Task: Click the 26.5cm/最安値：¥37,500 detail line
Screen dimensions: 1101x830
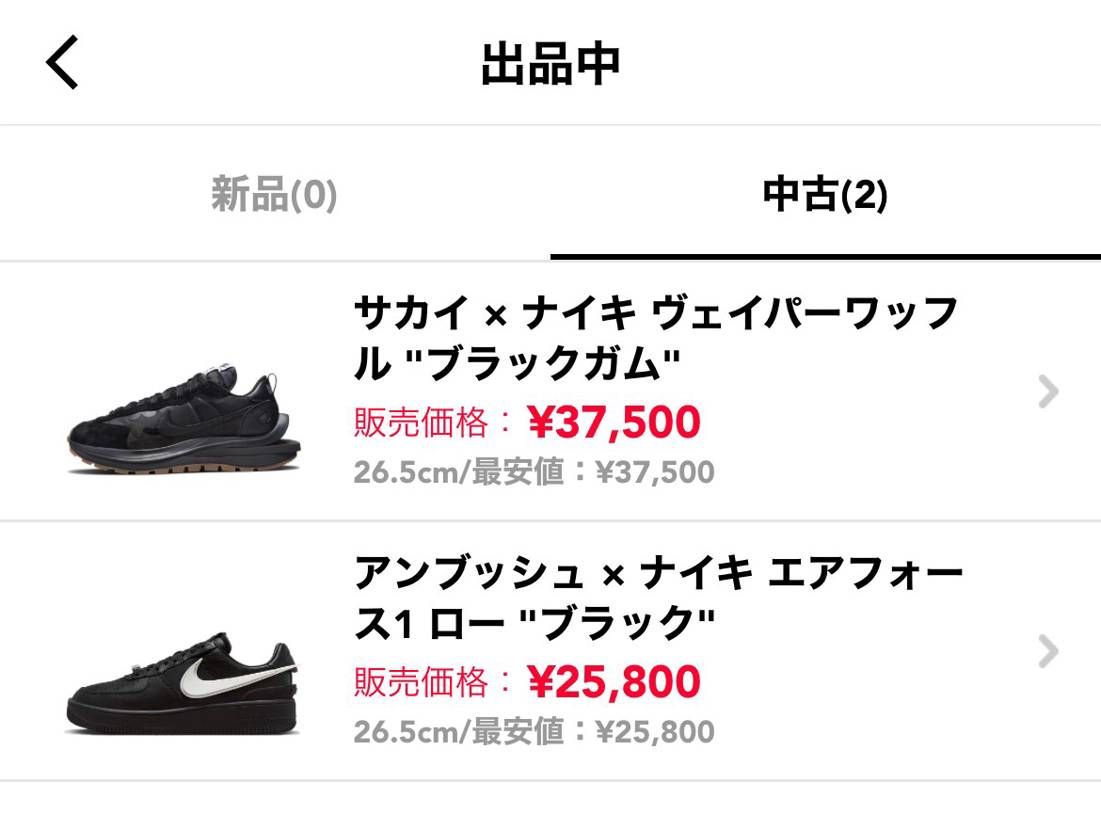Action: pyautogui.click(x=534, y=472)
